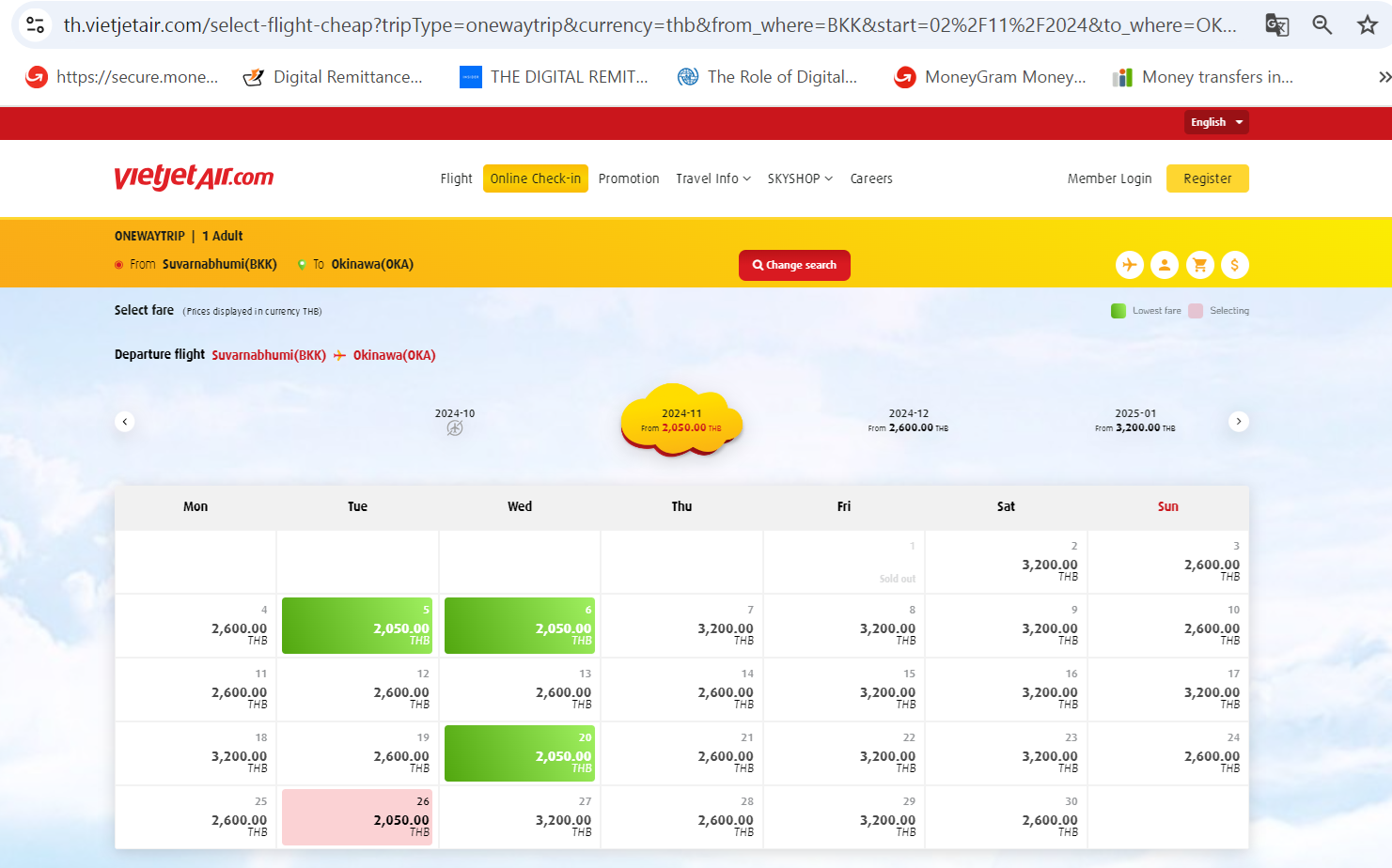Select November 15 fare 3,200.00

coord(844,690)
